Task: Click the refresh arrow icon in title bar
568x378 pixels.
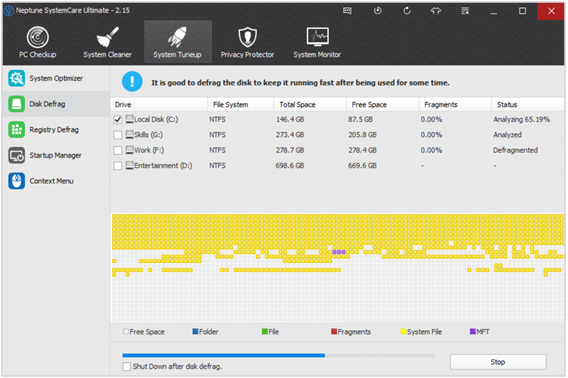Action: (x=407, y=11)
